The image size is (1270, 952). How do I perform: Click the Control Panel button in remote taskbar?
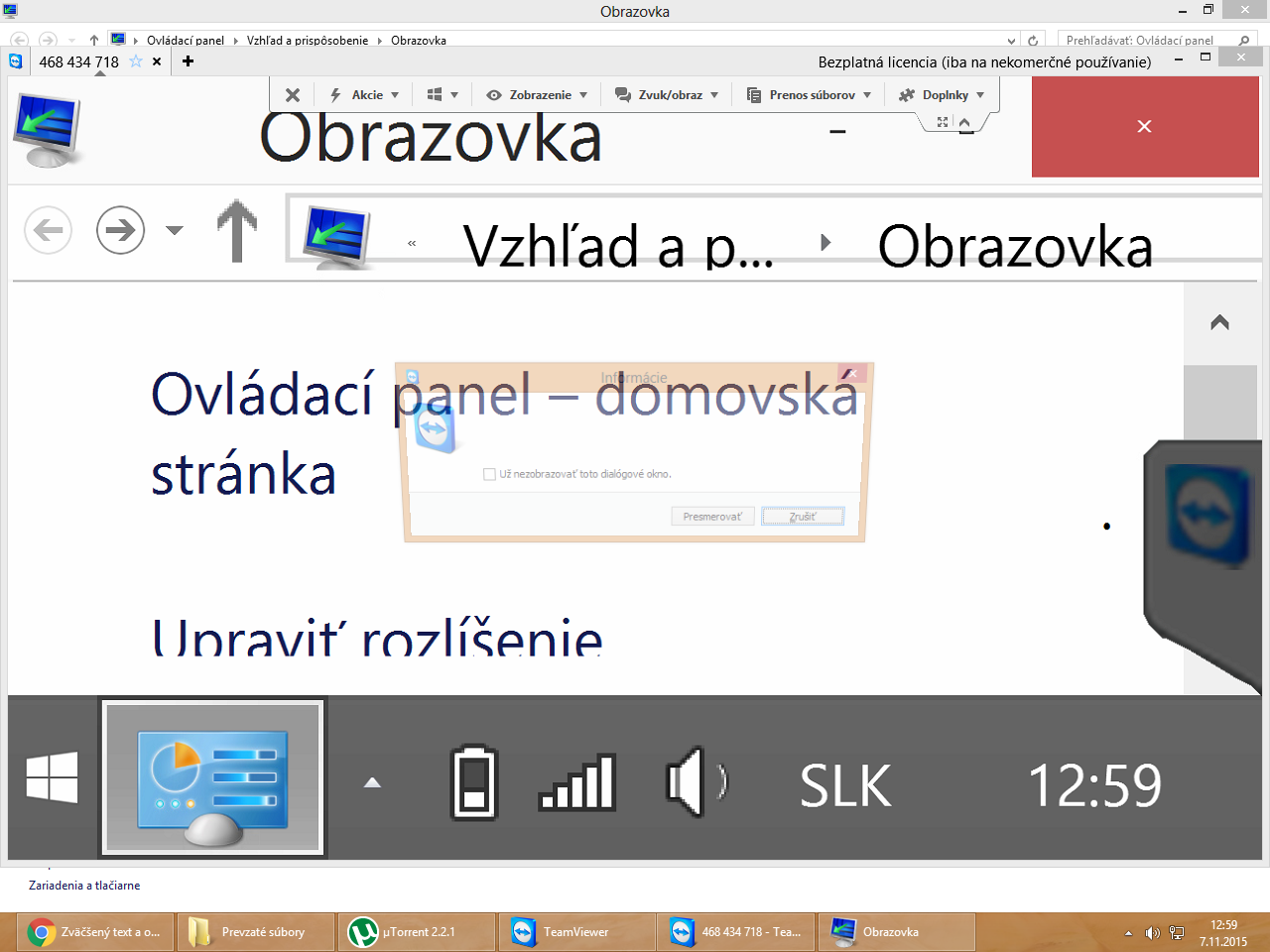213,777
